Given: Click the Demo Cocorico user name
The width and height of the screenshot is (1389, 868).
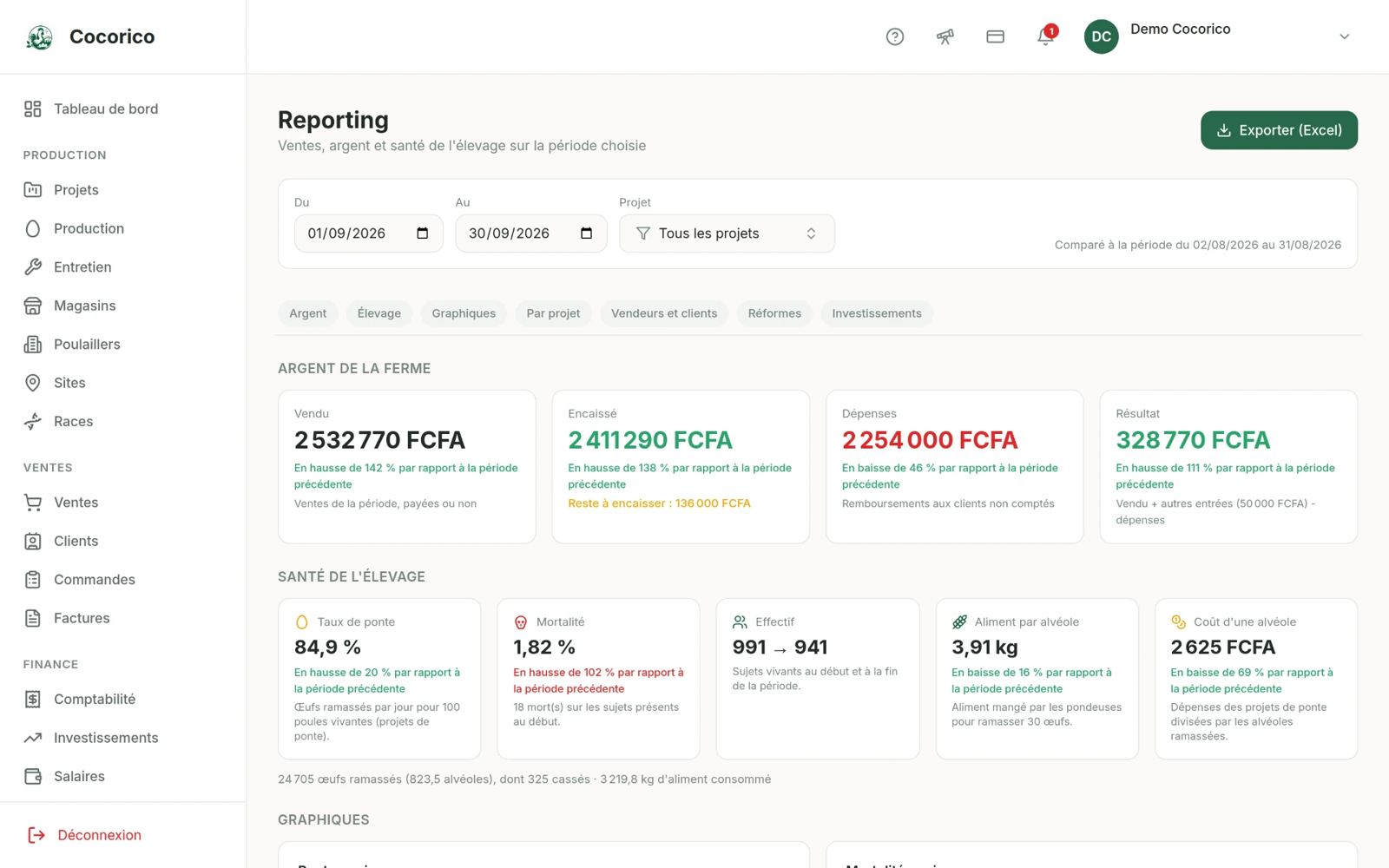Looking at the screenshot, I should pyautogui.click(x=1181, y=30).
